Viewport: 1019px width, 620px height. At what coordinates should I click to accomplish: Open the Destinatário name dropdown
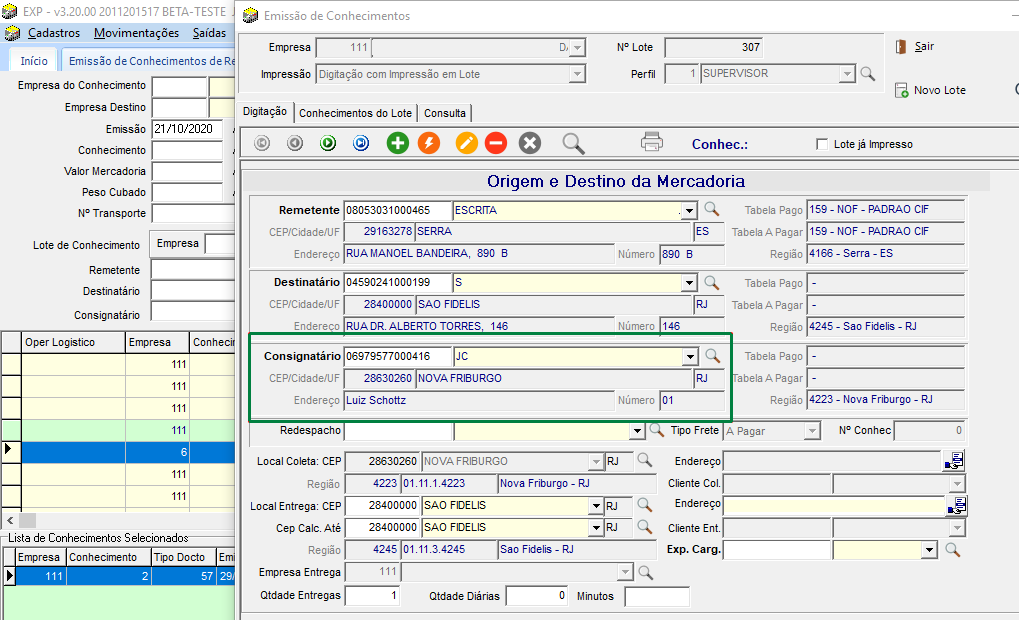coord(689,283)
